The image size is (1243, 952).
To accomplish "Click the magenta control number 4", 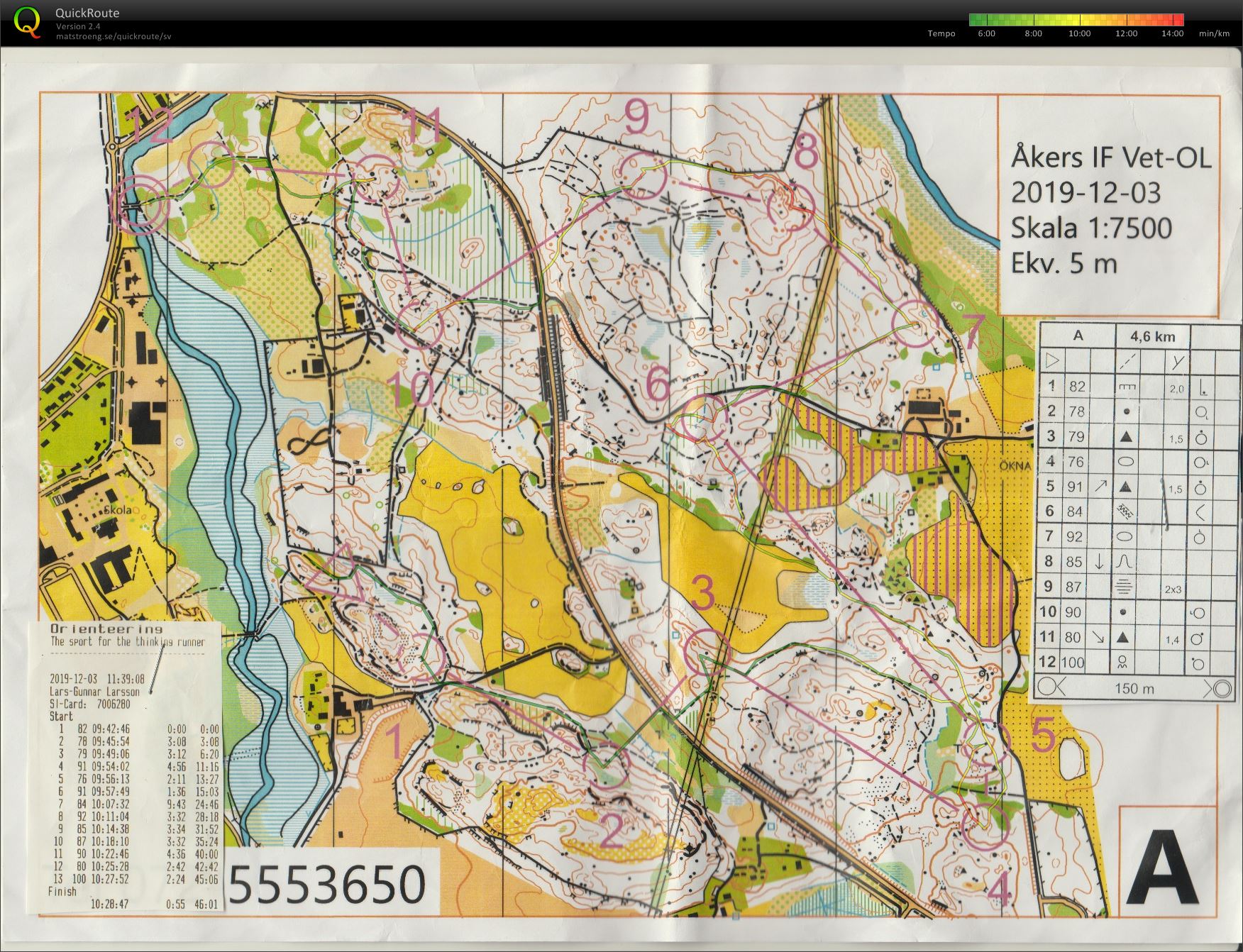I will [x=998, y=890].
